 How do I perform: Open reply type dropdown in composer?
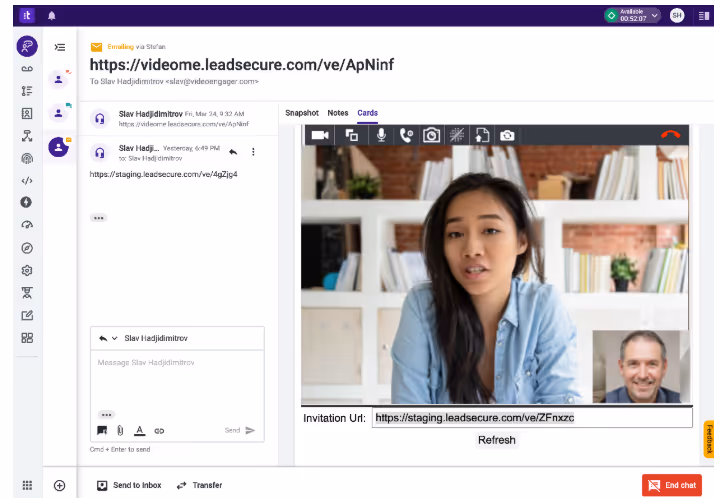coord(108,338)
